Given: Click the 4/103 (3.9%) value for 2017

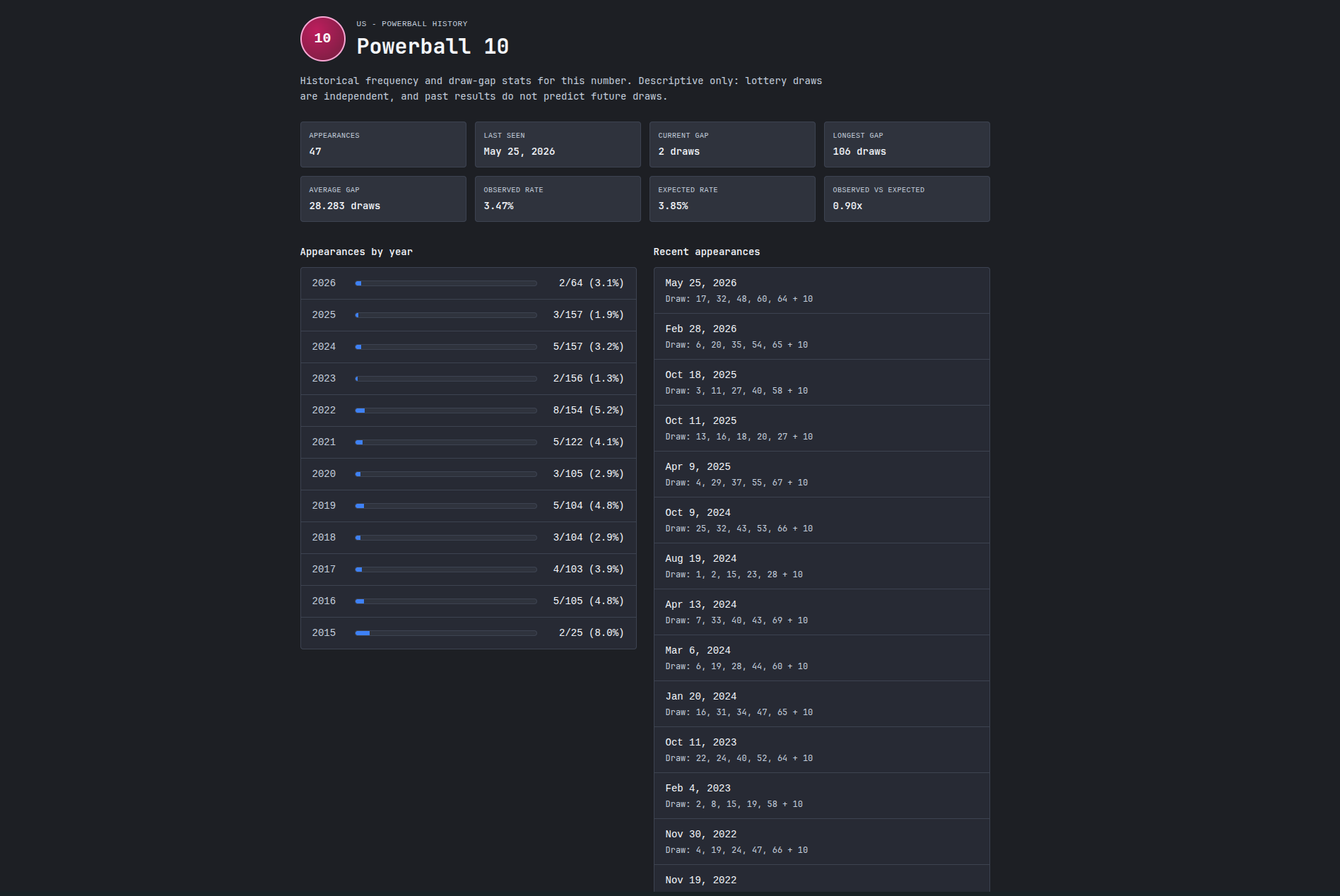Looking at the screenshot, I should (589, 570).
